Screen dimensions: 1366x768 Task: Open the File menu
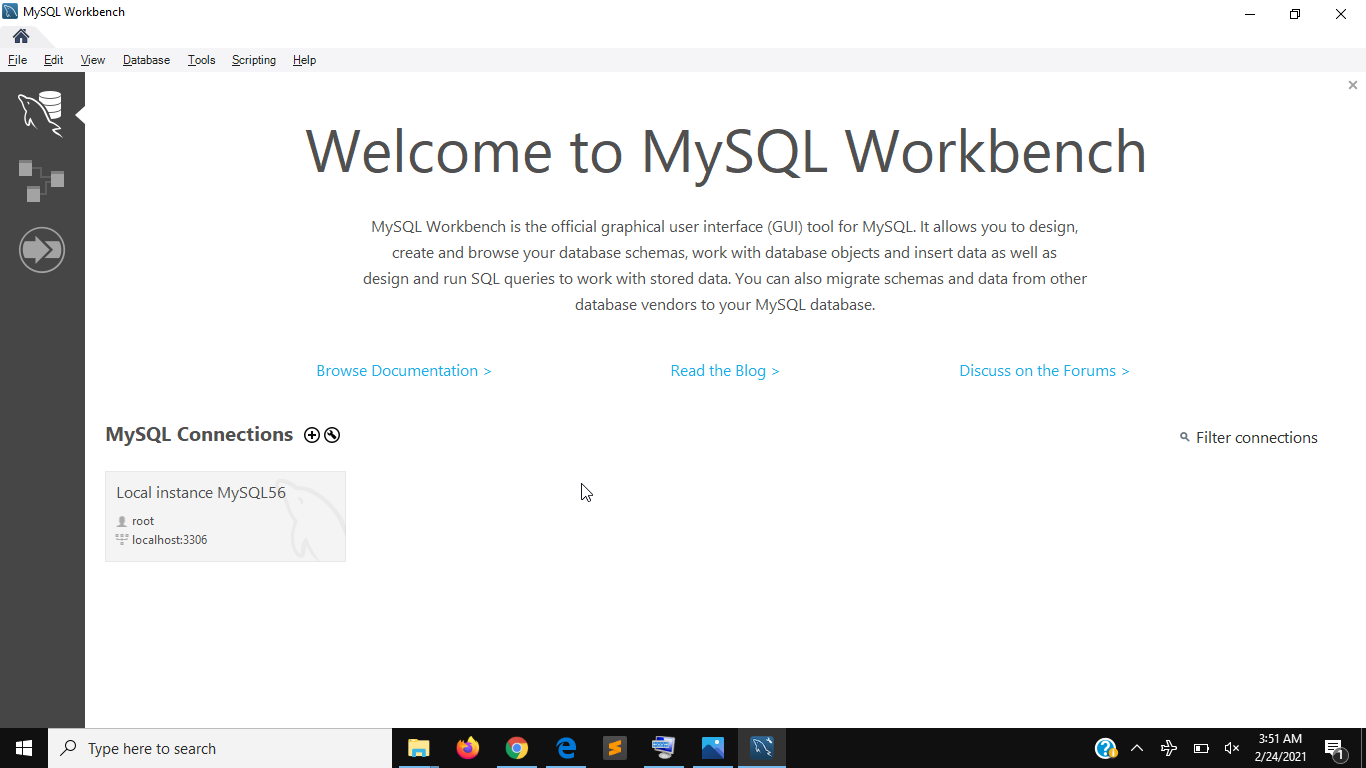coord(17,60)
